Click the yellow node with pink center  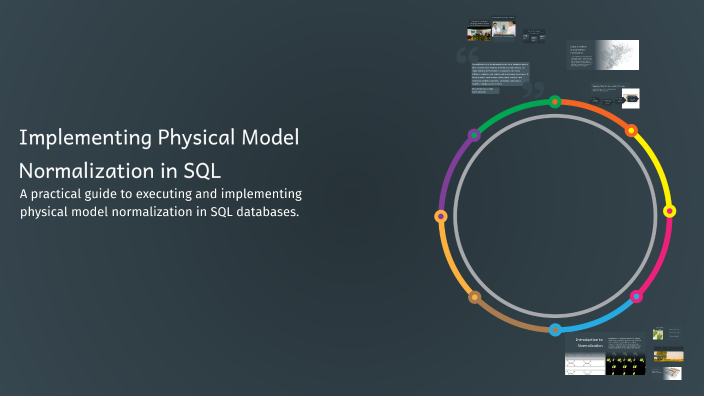click(669, 211)
